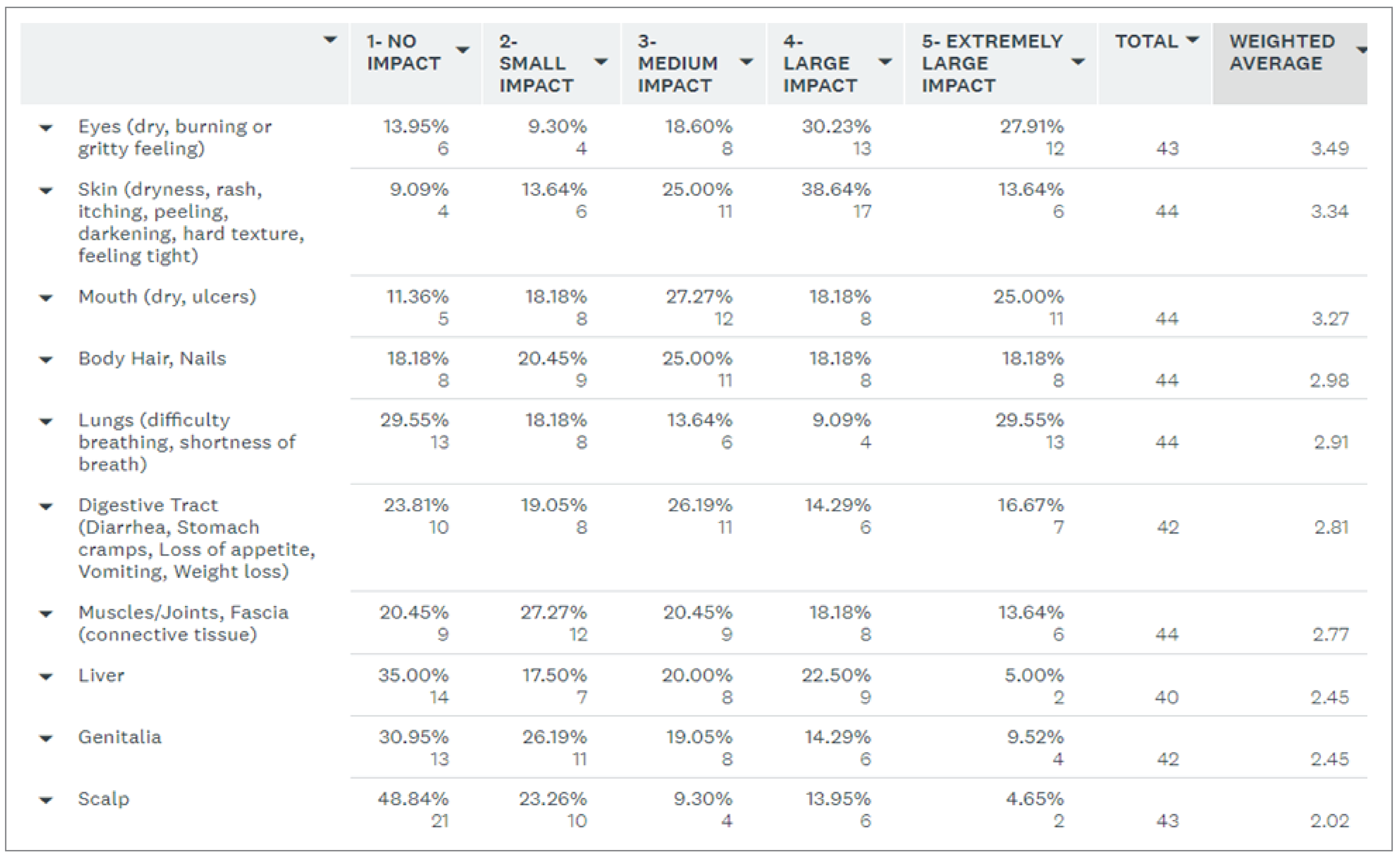Expand the Liver row arrow
Image resolution: width=1400 pixels, height=858 pixels.
coord(46,677)
